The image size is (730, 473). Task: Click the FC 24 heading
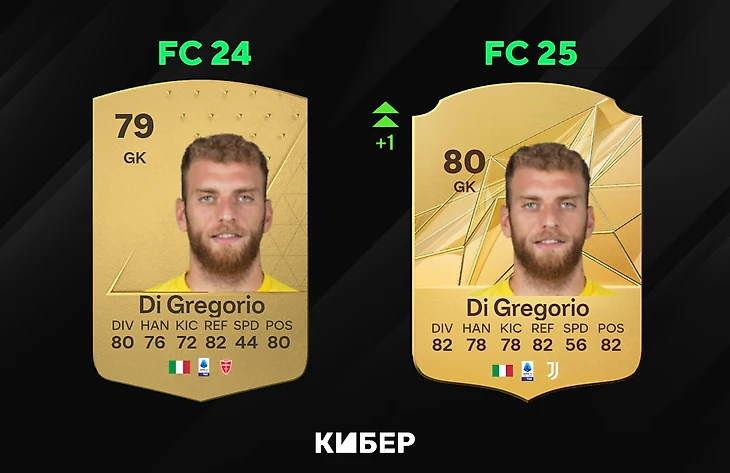(205, 53)
